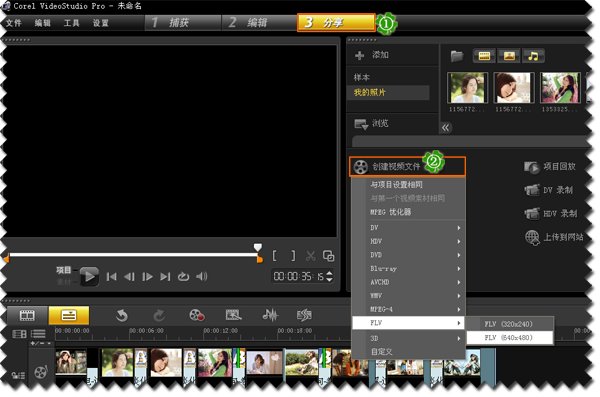Select second portrait thumbnail in library
This screenshot has height=397, width=600.
point(514,88)
